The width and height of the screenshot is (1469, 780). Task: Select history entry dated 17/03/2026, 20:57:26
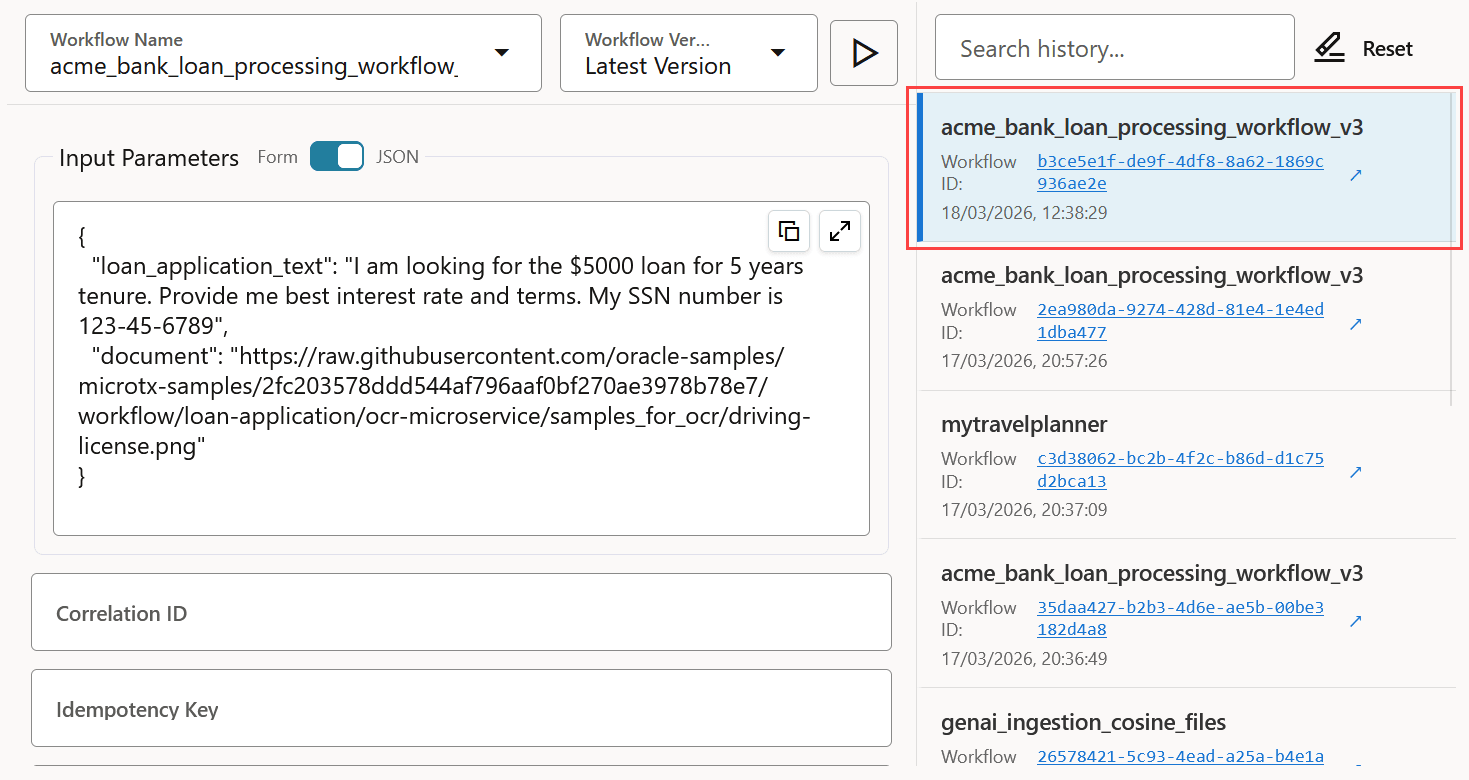[1187, 317]
